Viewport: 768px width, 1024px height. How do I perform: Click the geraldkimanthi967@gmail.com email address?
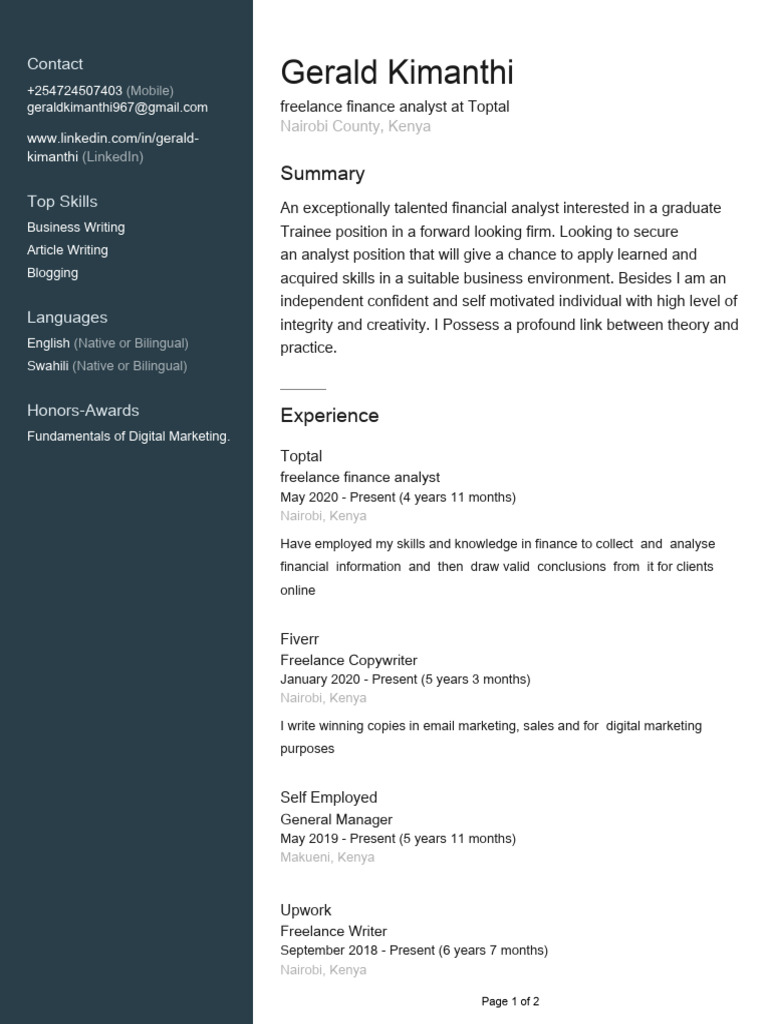click(x=117, y=108)
